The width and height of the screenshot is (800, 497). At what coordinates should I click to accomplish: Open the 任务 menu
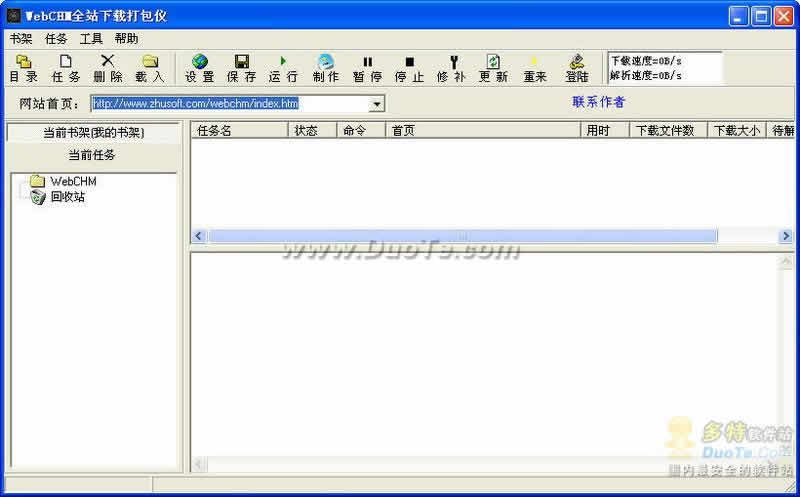pyautogui.click(x=56, y=39)
